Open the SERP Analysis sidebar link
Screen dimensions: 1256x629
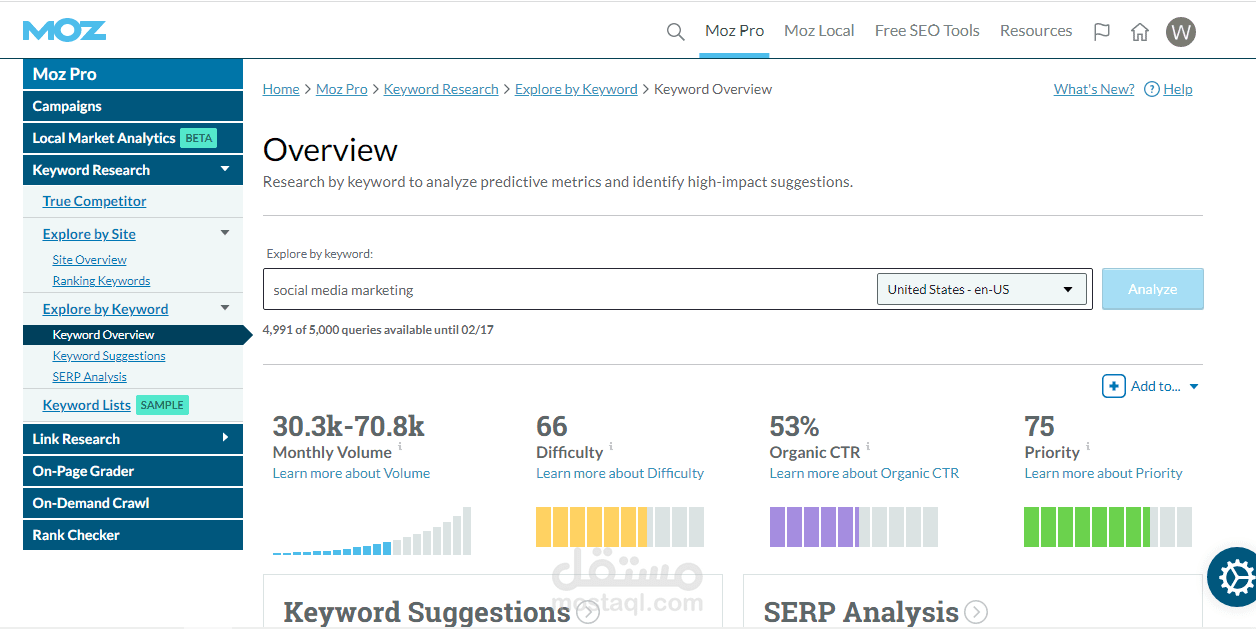pyautogui.click(x=90, y=377)
